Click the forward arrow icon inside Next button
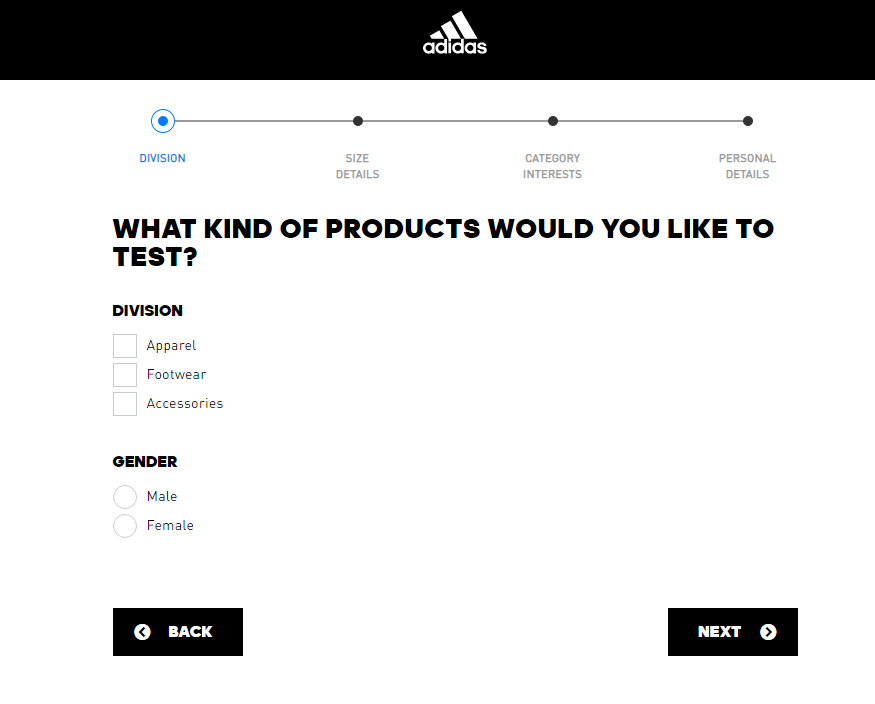875x704 pixels. tap(768, 631)
